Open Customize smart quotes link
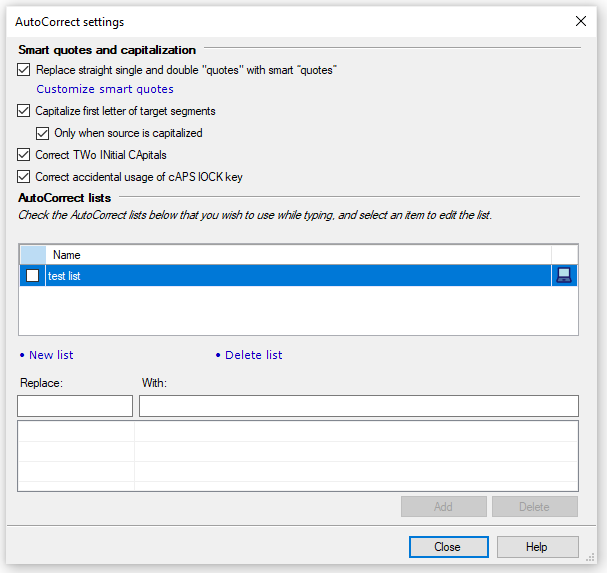Screen dimensions: 607x573 click(x=105, y=89)
